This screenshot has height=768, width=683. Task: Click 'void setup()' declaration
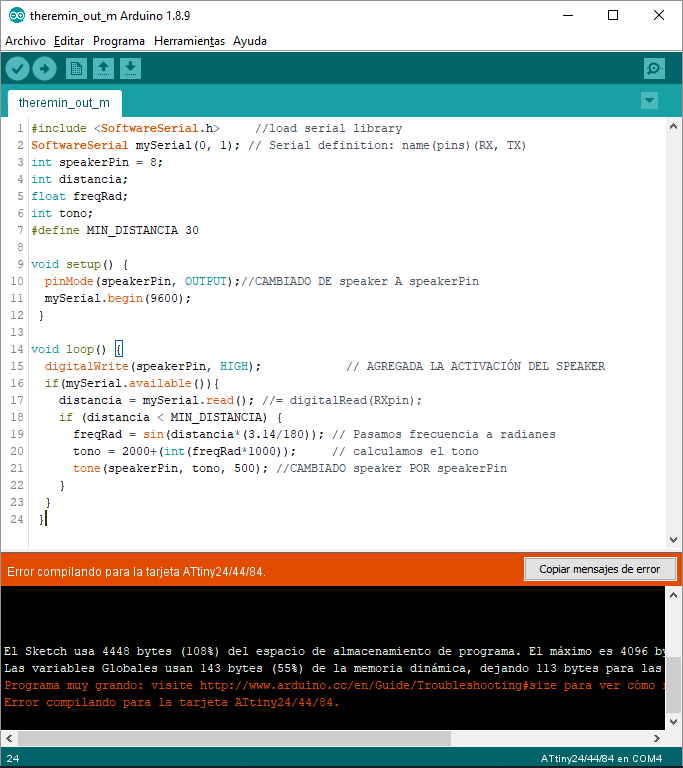(x=72, y=264)
